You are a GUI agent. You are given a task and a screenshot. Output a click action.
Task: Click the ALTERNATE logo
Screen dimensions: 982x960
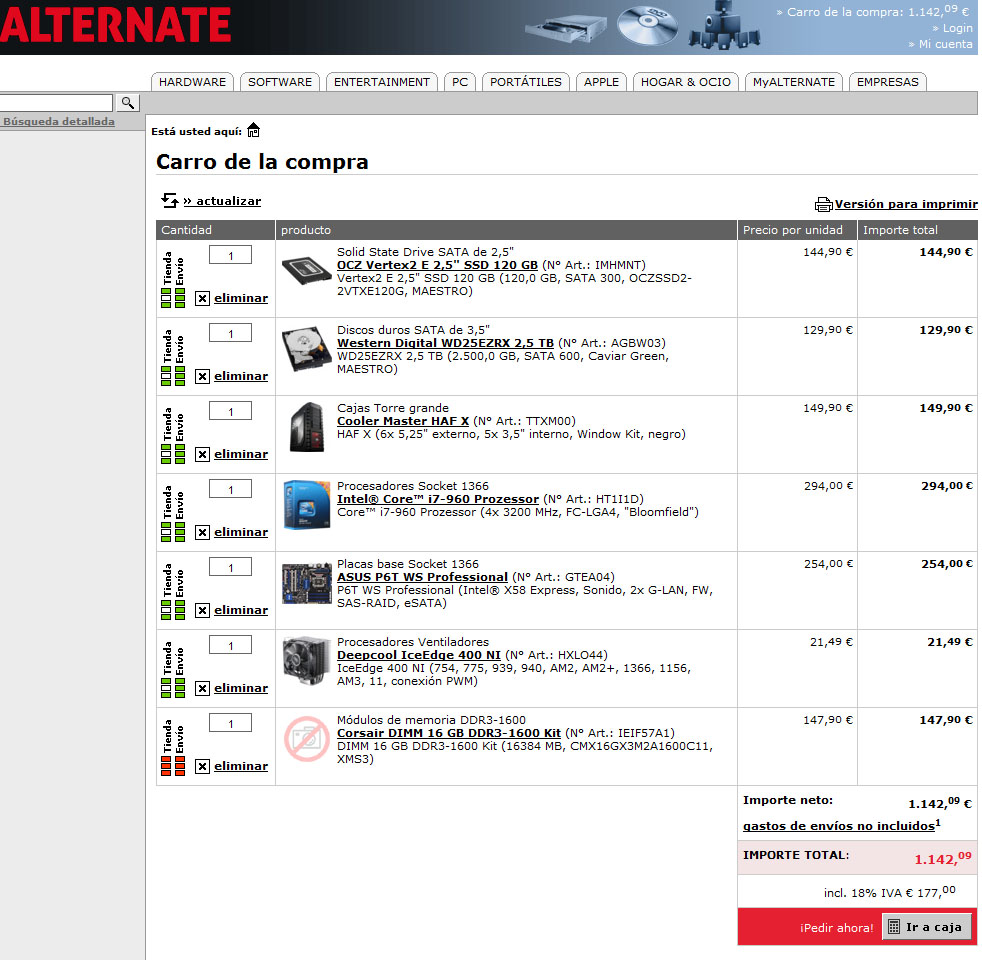tap(116, 25)
